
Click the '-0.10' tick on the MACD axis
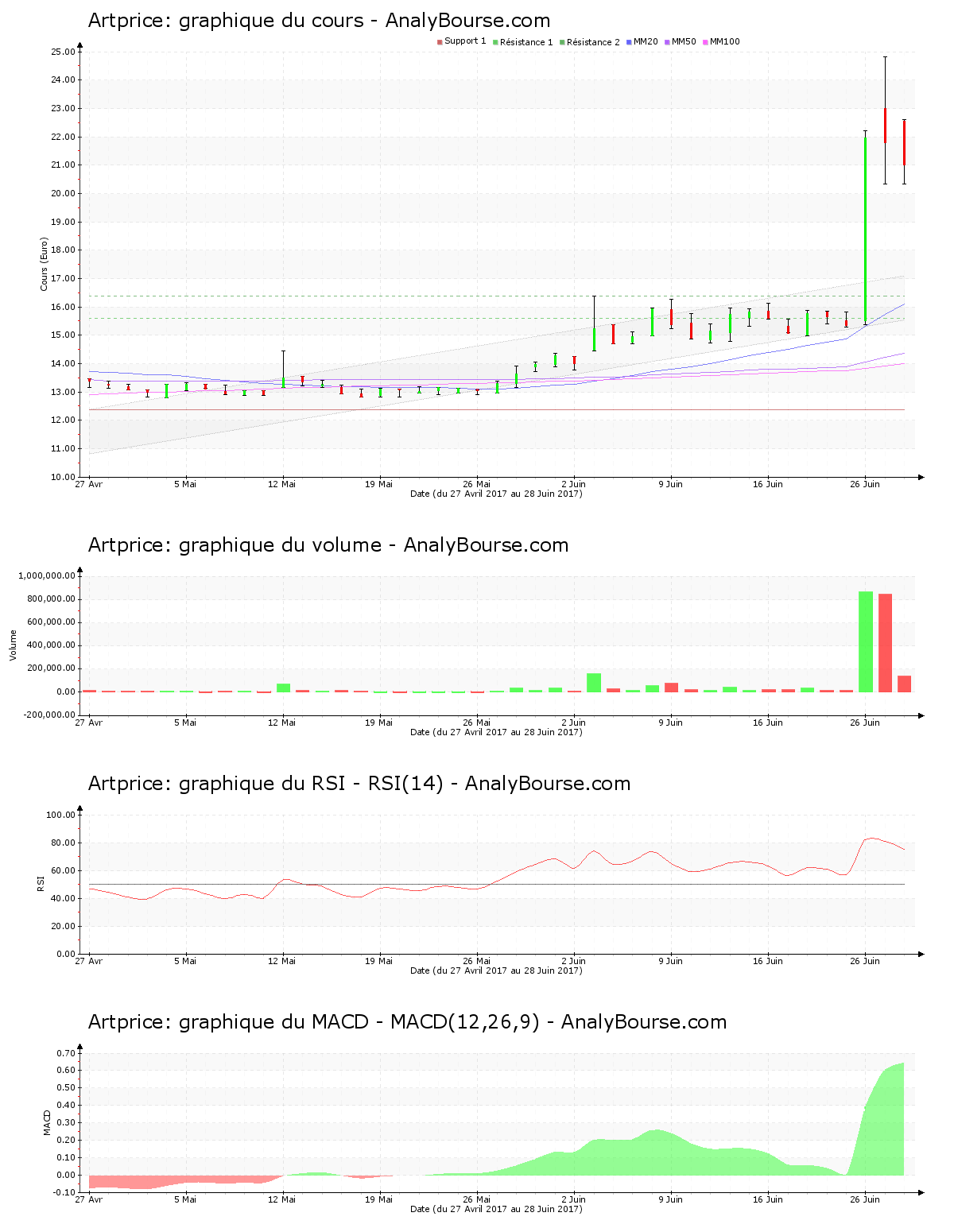click(x=64, y=1192)
